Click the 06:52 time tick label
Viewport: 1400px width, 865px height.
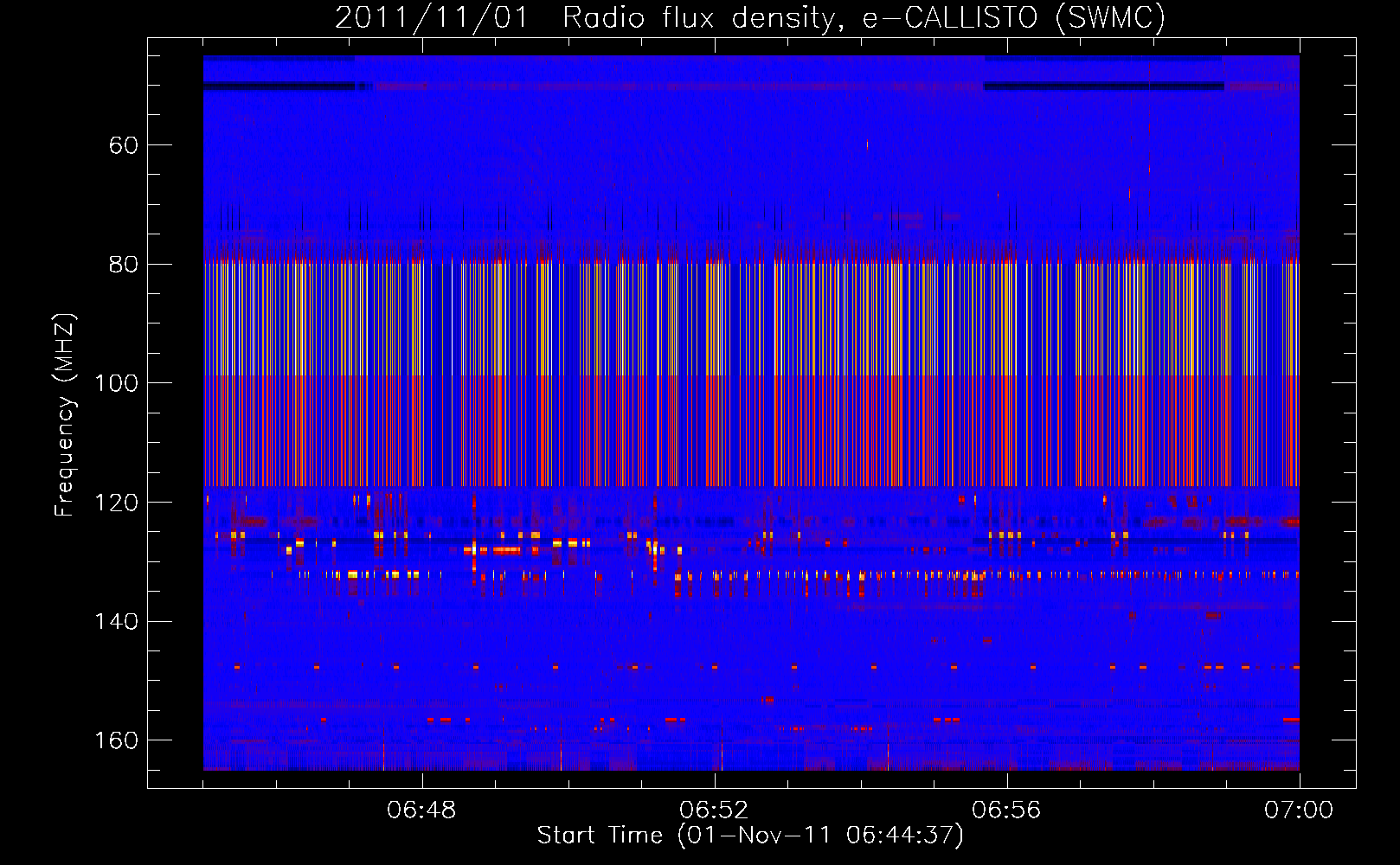pos(714,811)
